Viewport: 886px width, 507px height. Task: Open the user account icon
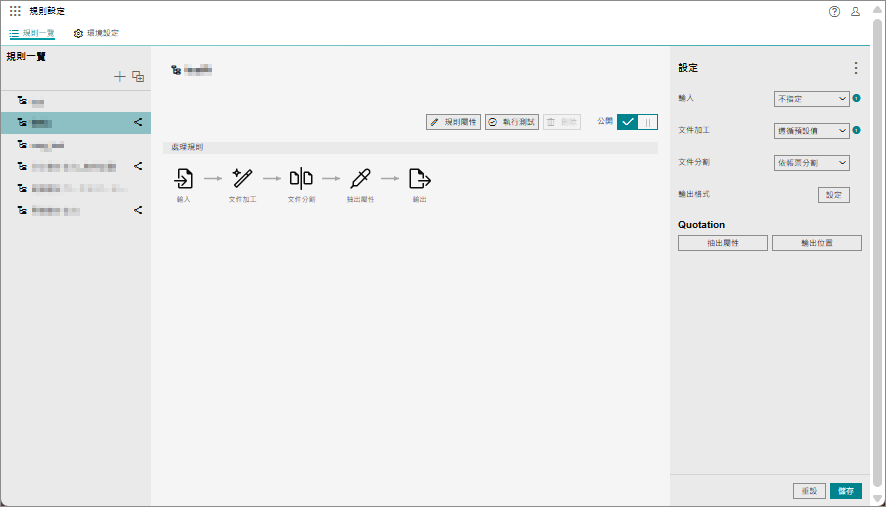(855, 11)
